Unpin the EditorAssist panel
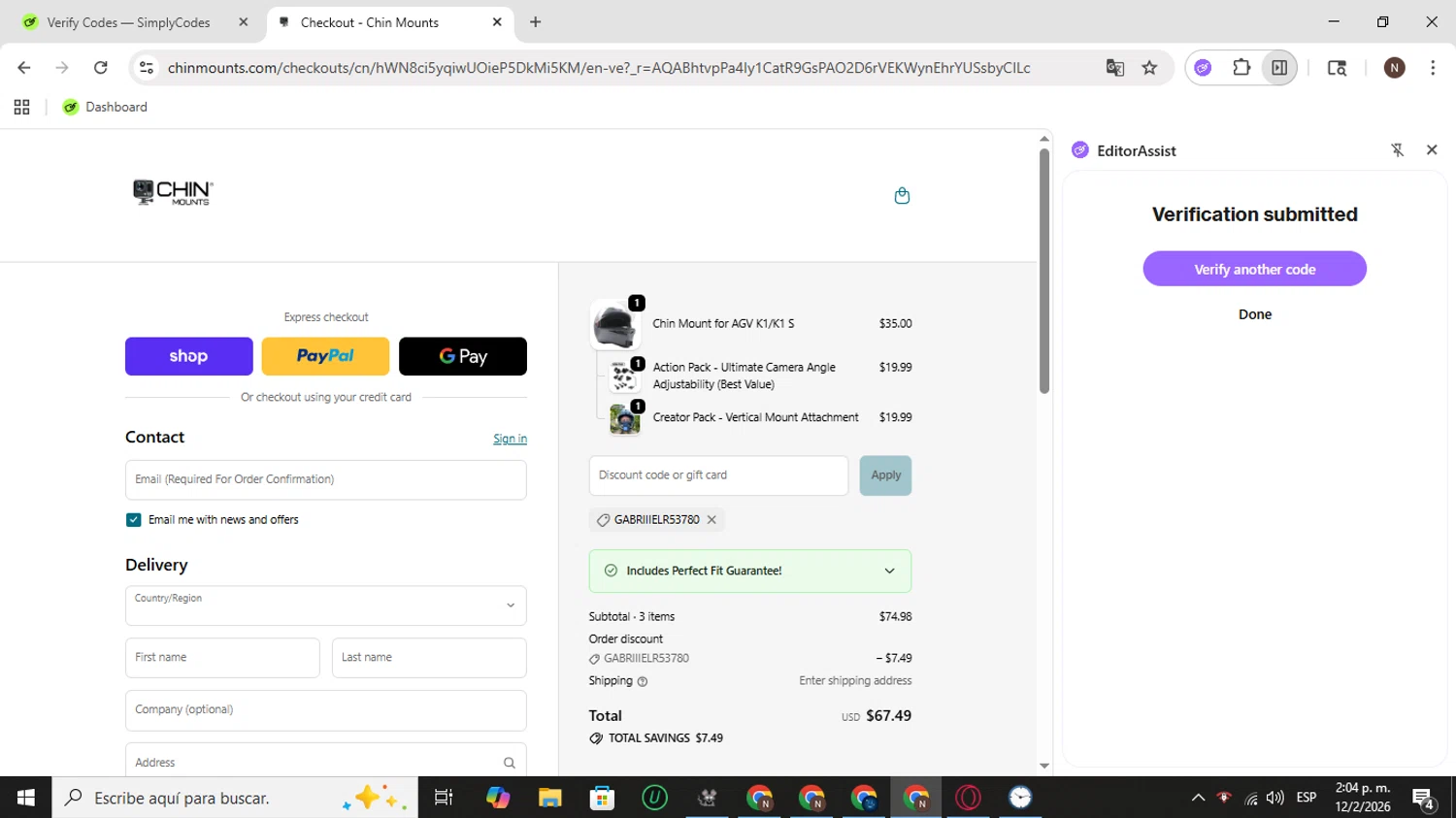This screenshot has height=818, width=1456. click(x=1398, y=150)
